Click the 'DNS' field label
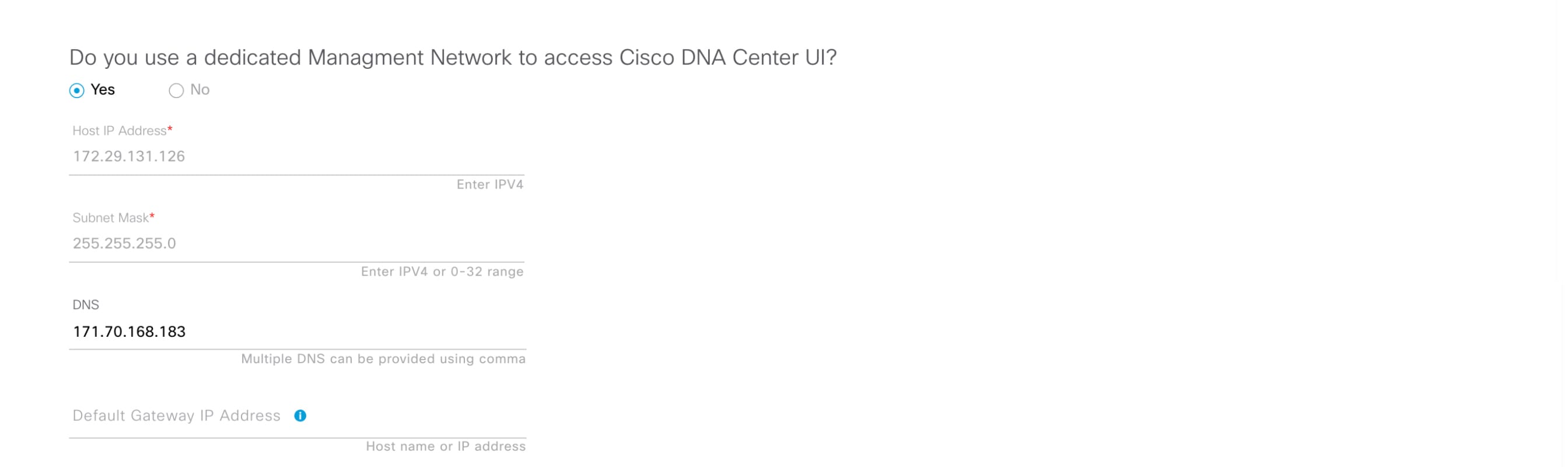Viewport: 1568px width, 467px height. coord(86,305)
